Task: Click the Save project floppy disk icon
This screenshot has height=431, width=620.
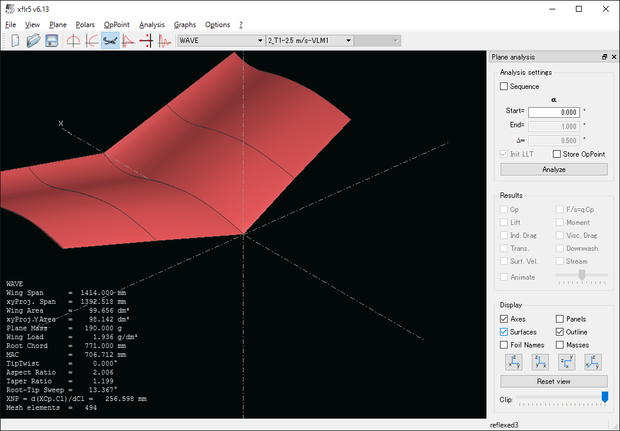Action: [x=51, y=40]
